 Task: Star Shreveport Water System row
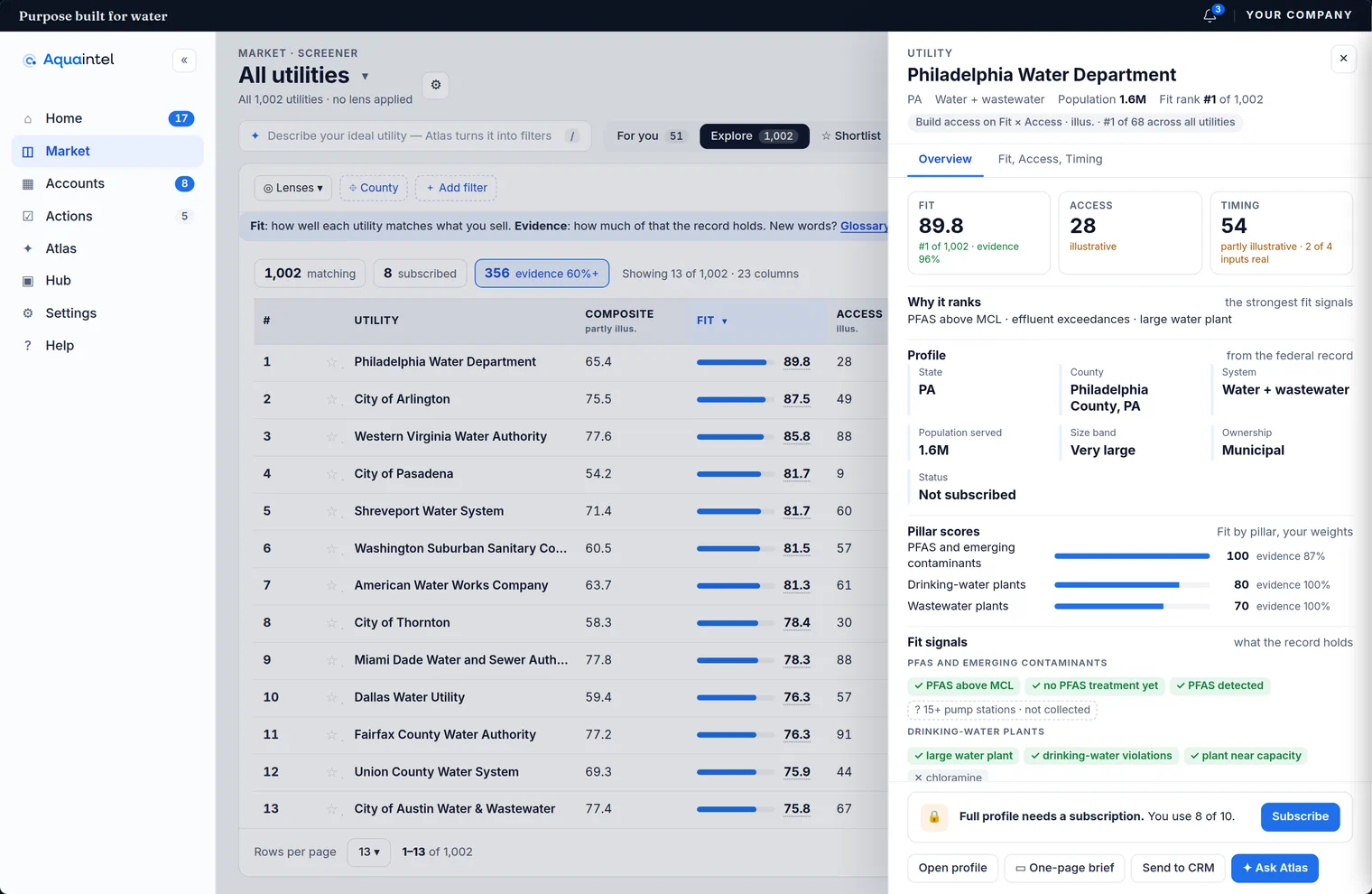[332, 511]
